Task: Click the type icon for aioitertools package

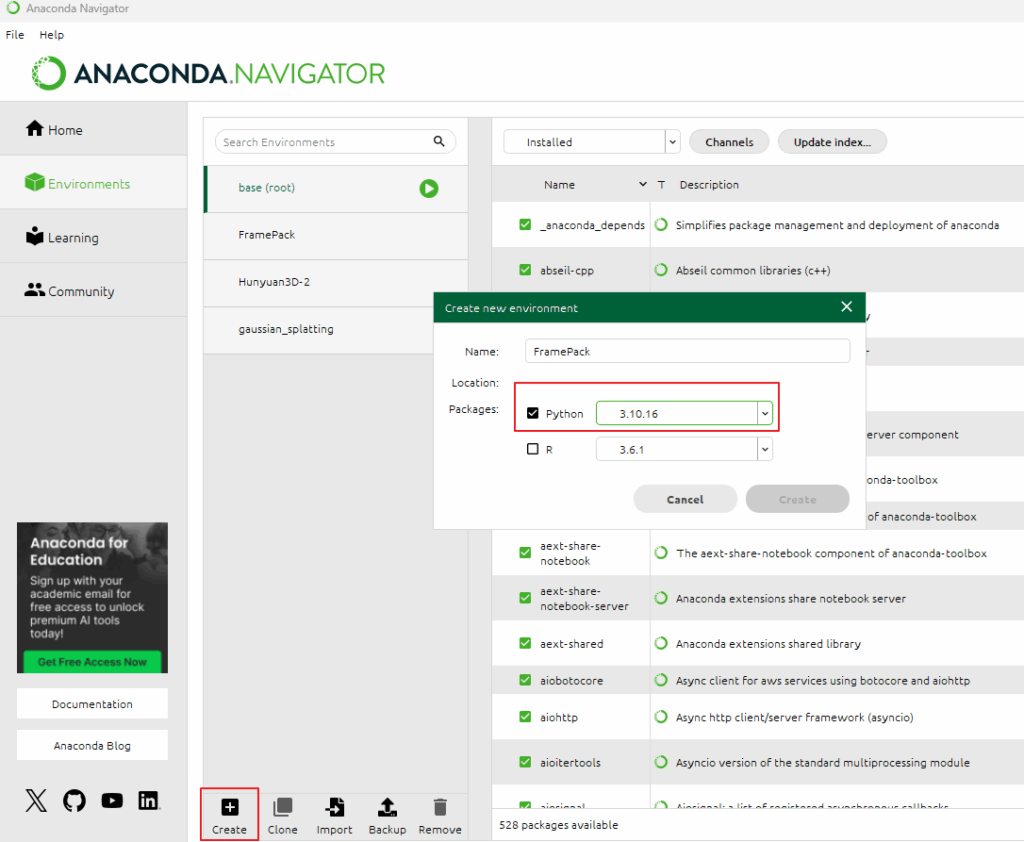Action: 661,762
